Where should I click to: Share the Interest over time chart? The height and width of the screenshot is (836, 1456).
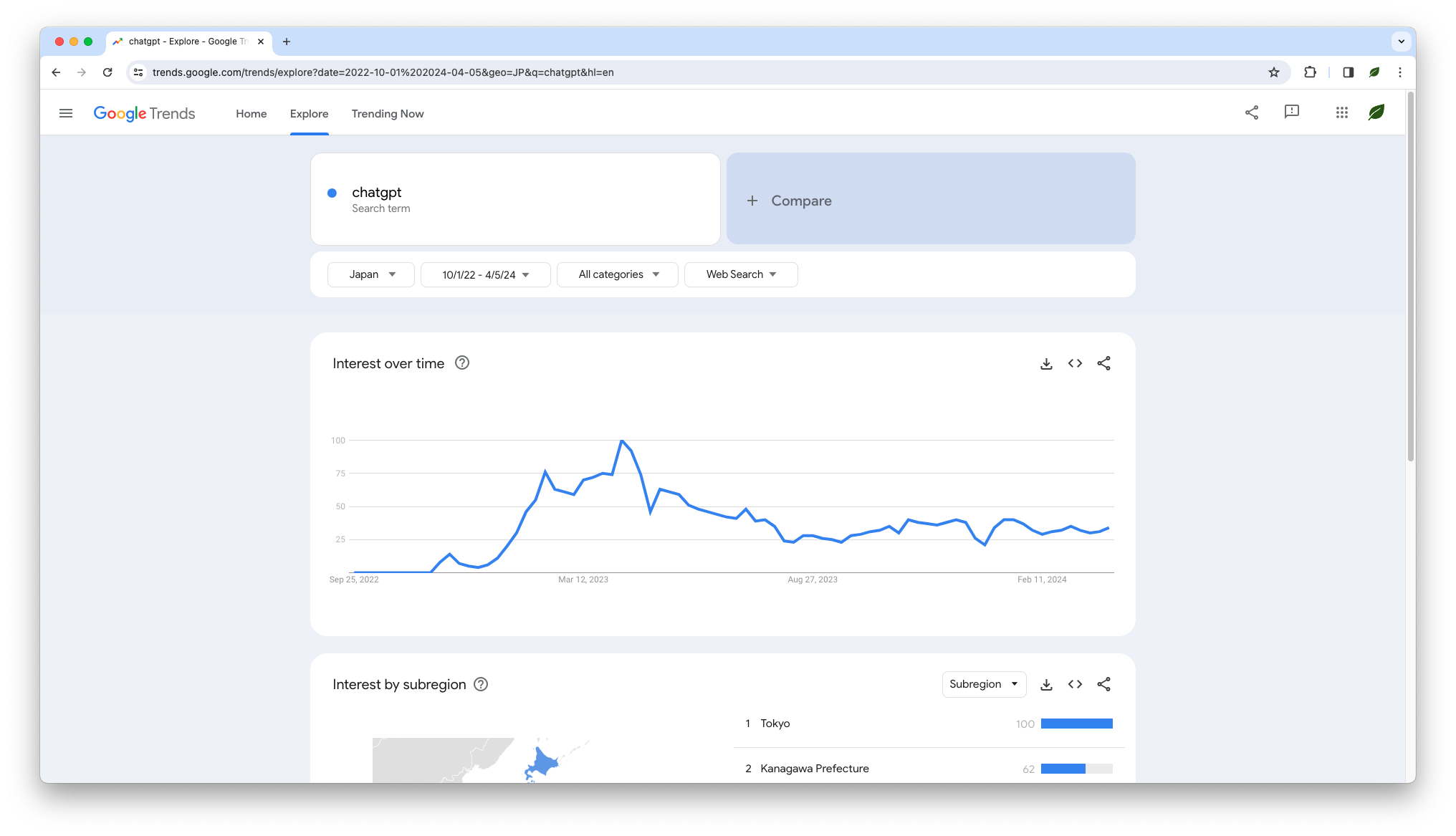click(x=1103, y=364)
